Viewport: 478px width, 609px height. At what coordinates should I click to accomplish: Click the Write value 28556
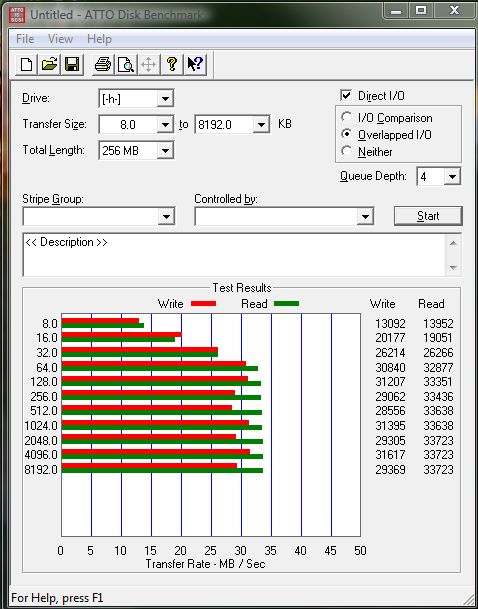pos(390,411)
